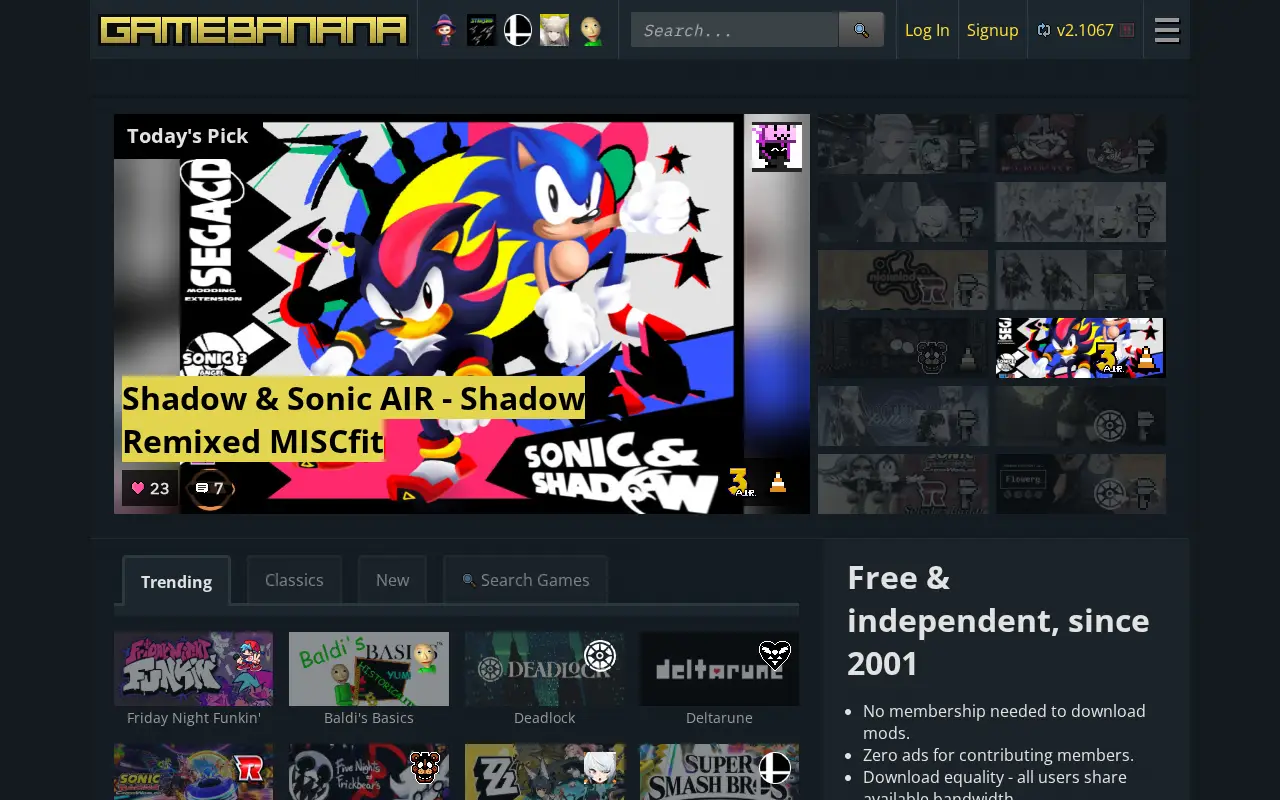Click the "No membership needed to download mods." text
This screenshot has height=800, width=1280.
click(1004, 722)
